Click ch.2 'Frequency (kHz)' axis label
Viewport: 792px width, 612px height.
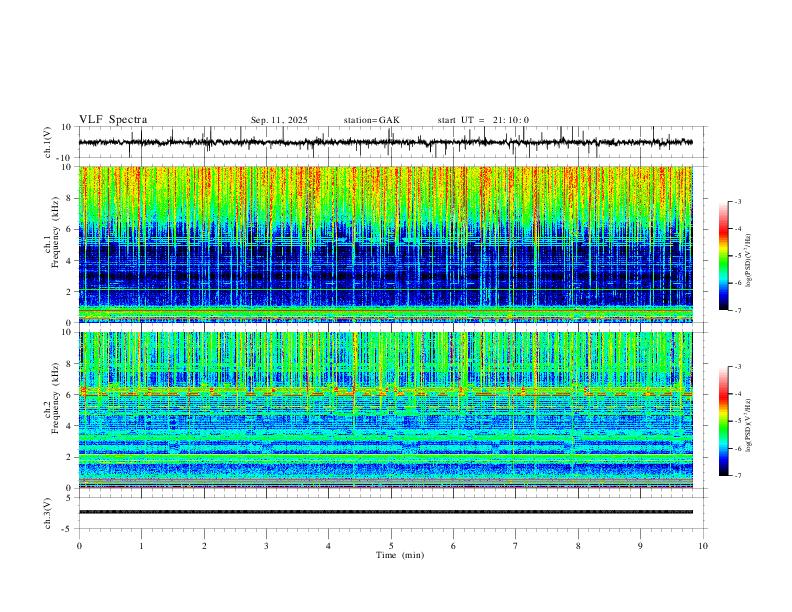55,397
